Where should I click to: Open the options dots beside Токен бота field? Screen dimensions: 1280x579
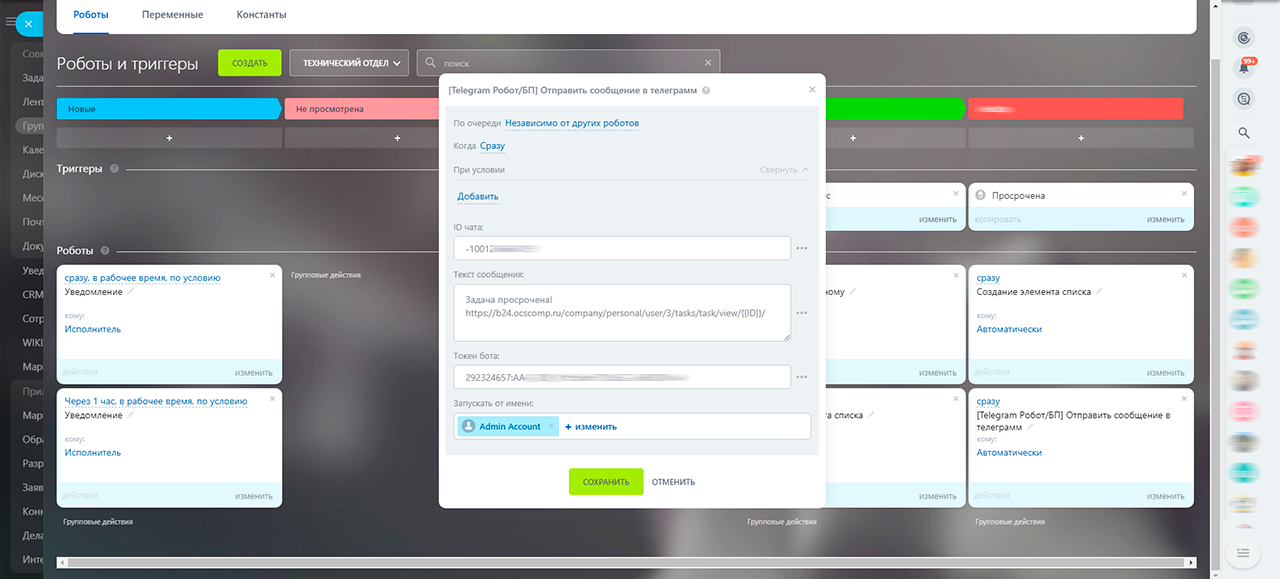(802, 377)
